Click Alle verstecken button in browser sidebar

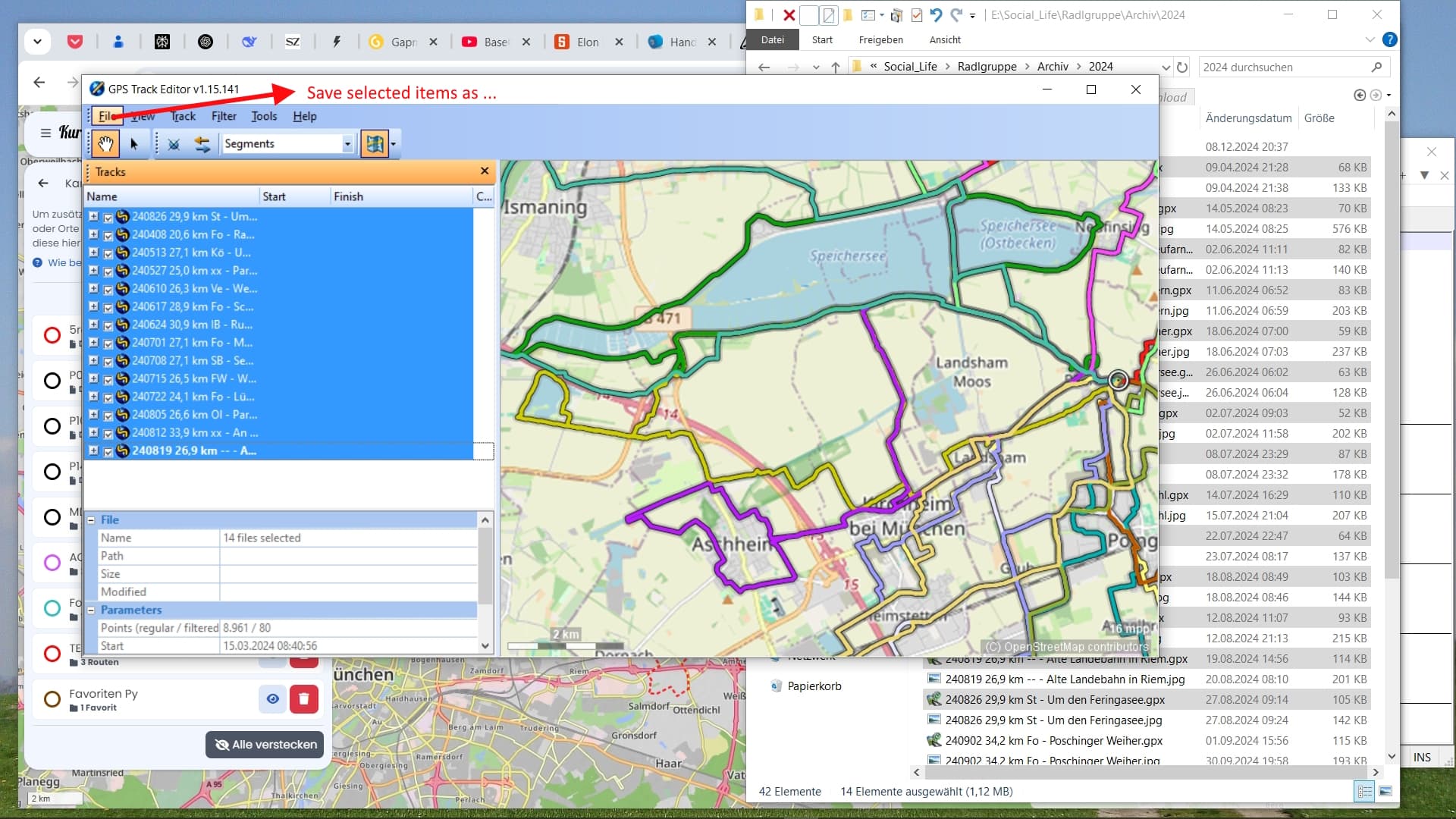coord(265,745)
